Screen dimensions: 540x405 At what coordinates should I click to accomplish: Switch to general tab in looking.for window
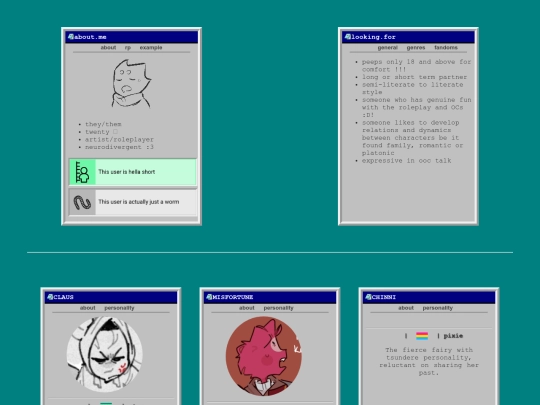point(387,48)
